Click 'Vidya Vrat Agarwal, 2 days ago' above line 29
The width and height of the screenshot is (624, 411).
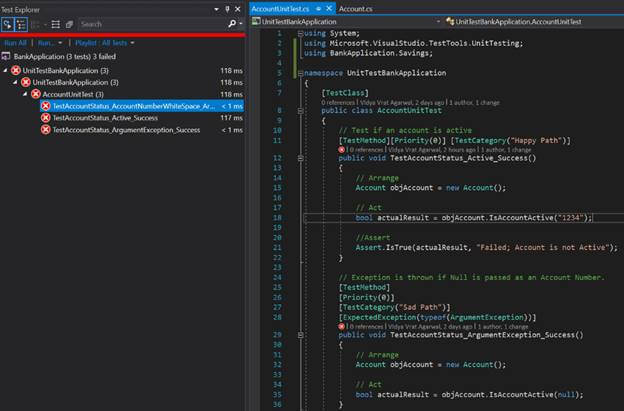430,327
